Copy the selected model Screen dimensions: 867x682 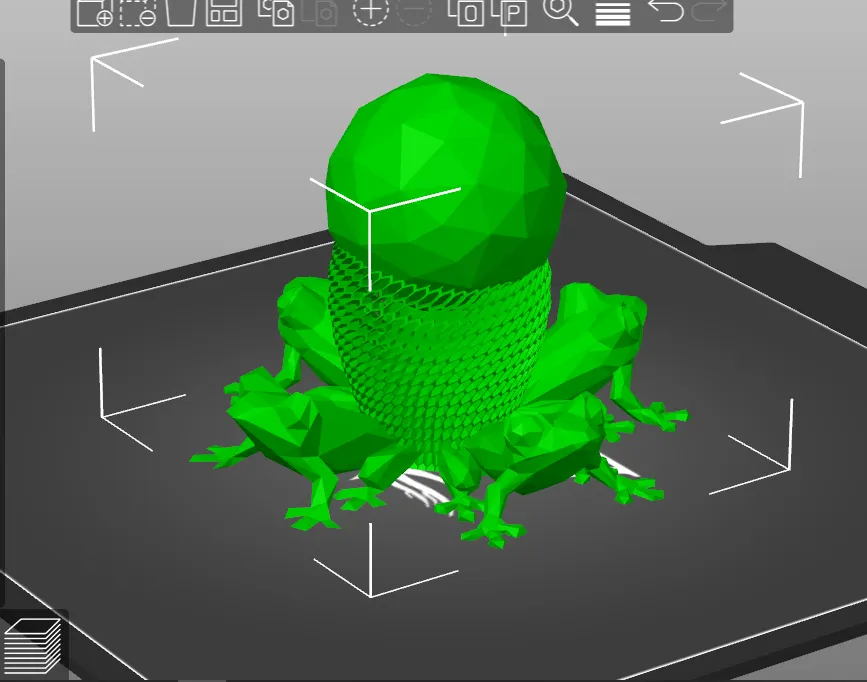274,14
